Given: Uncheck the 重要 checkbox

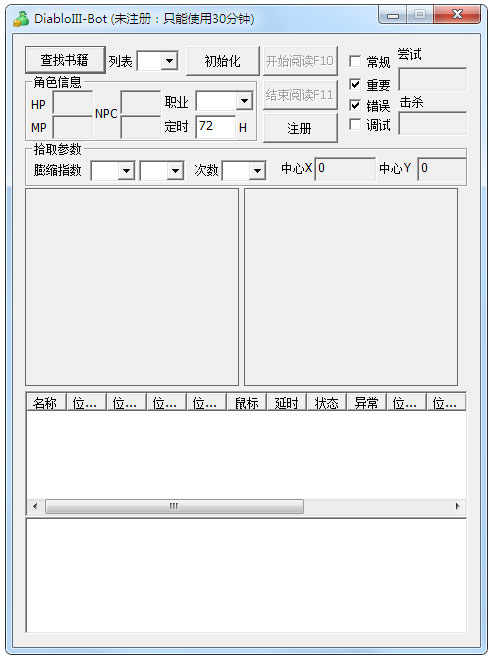Looking at the screenshot, I should [355, 84].
